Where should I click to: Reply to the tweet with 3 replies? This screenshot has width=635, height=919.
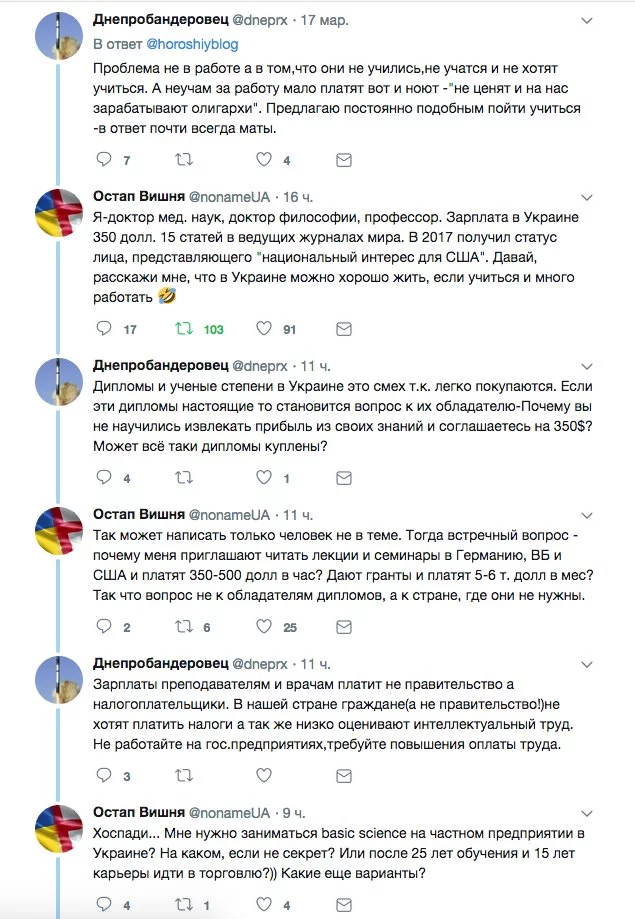(x=104, y=776)
